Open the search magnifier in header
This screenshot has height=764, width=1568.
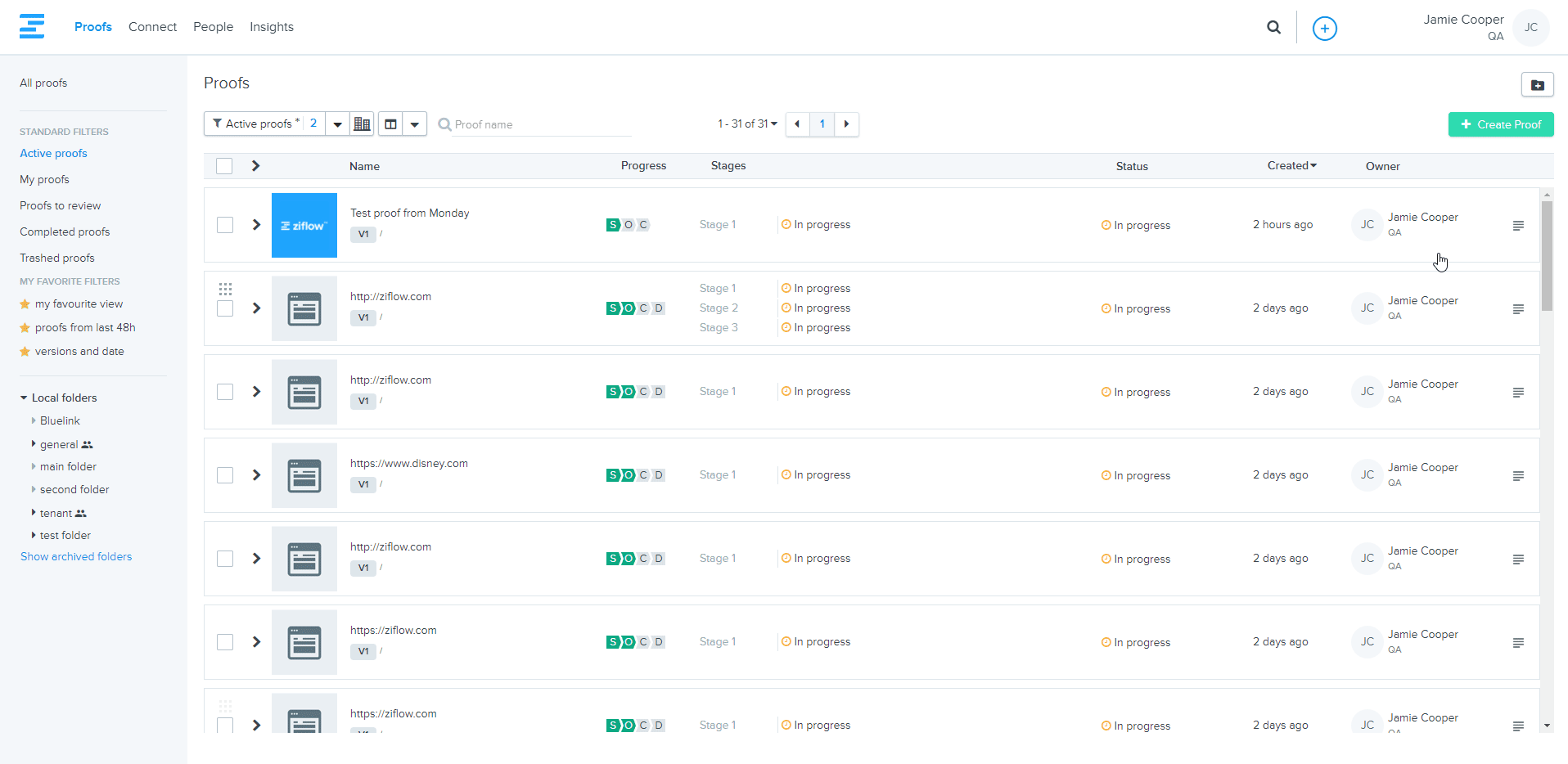pos(1273,27)
